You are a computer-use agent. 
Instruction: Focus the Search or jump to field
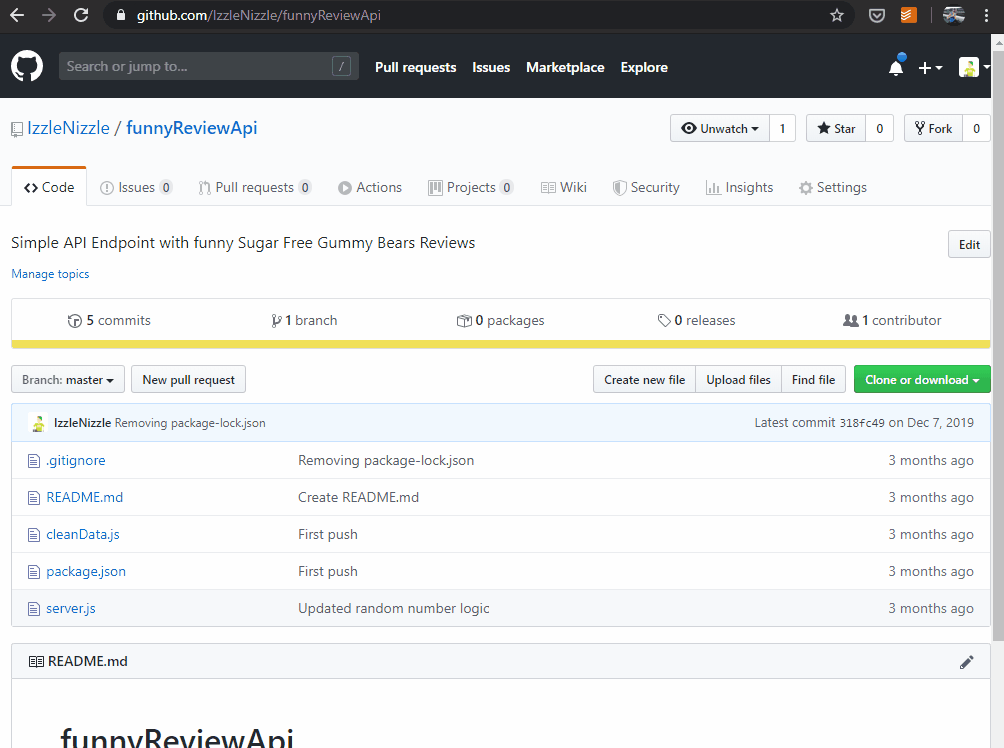(x=209, y=66)
